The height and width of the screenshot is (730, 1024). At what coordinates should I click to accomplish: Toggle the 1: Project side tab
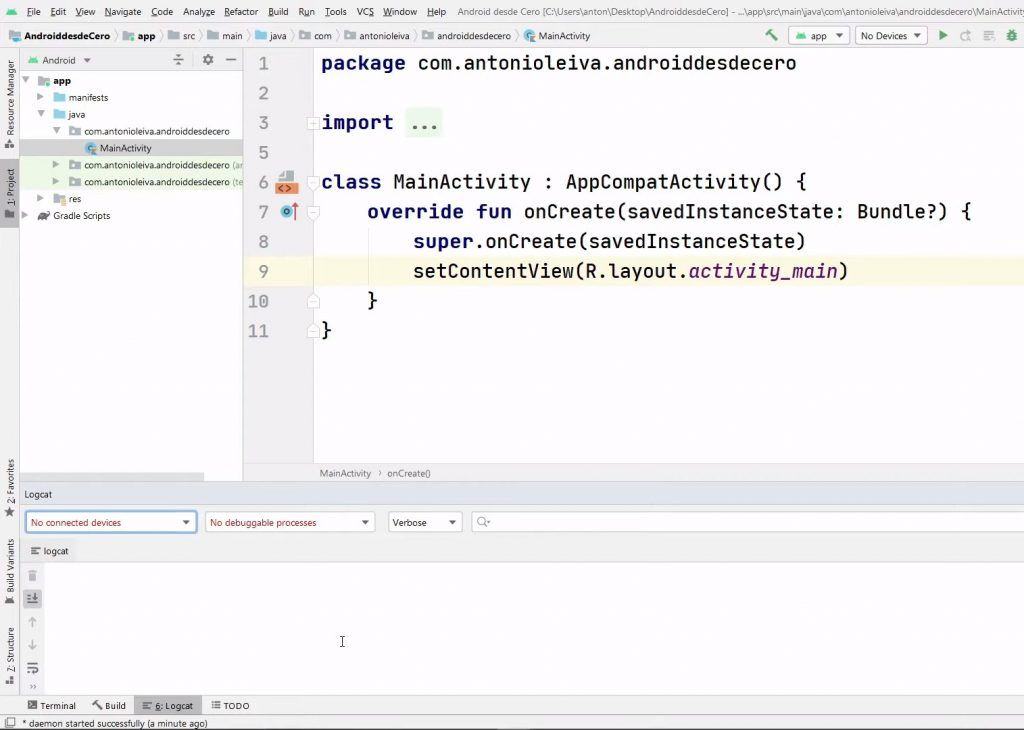point(10,193)
